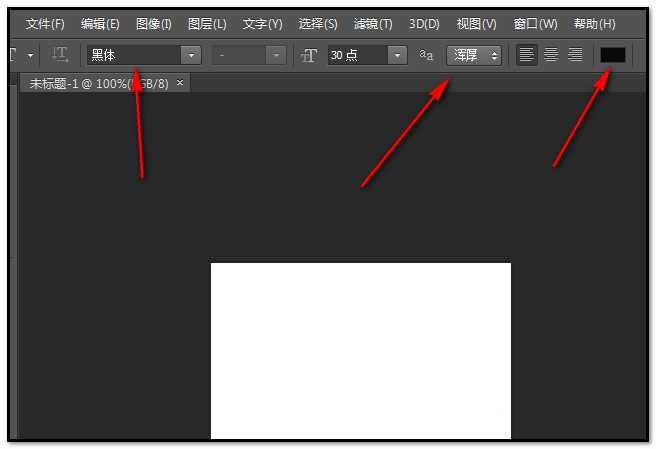Click the font size icon
This screenshot has width=656, height=449.
point(309,55)
